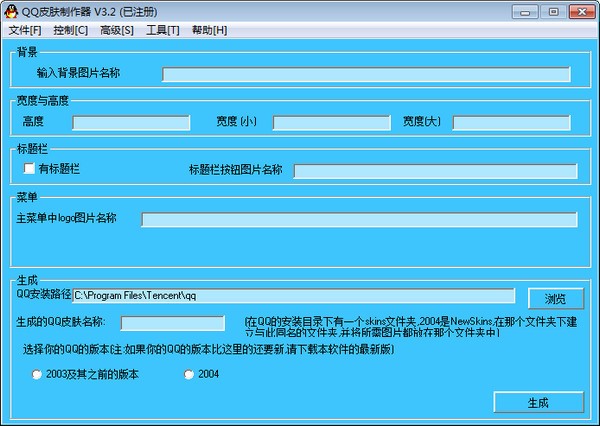Select the 2003及其之前的版本 radio option
600x426 pixels.
click(x=37, y=375)
